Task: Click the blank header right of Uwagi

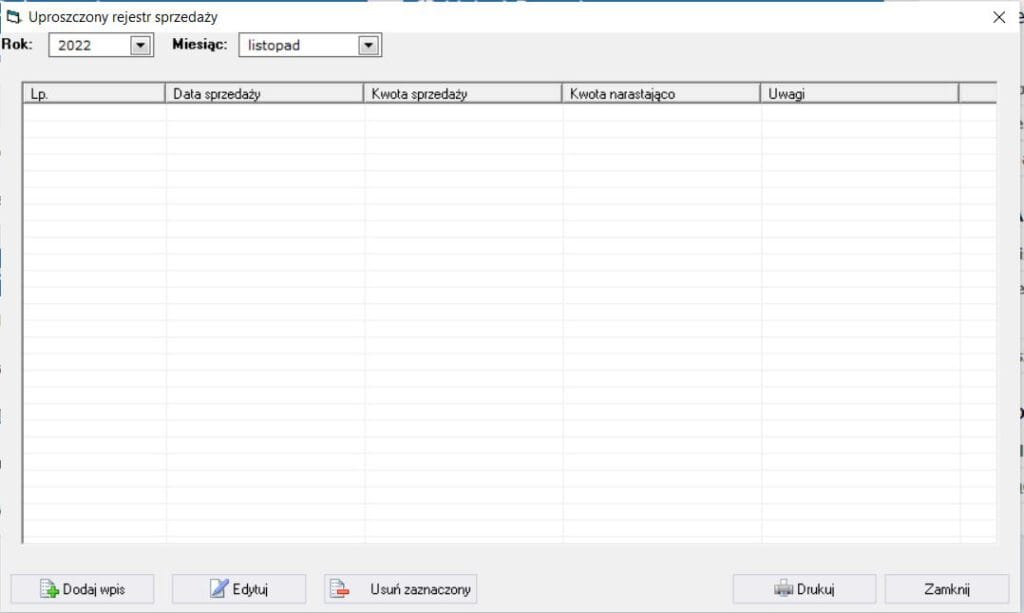Action: click(x=977, y=93)
